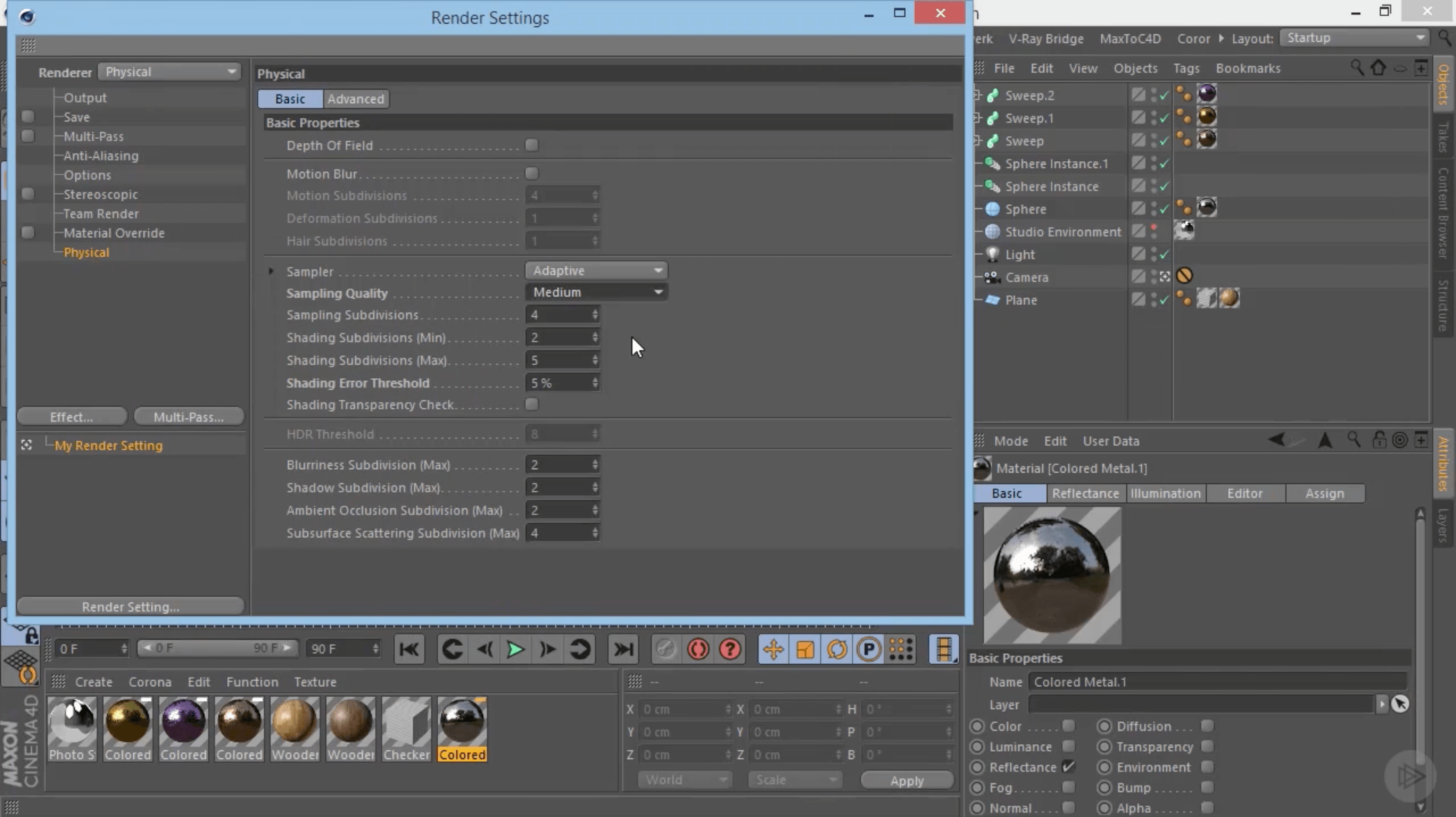
Task: Click the Apply button
Action: click(907, 780)
